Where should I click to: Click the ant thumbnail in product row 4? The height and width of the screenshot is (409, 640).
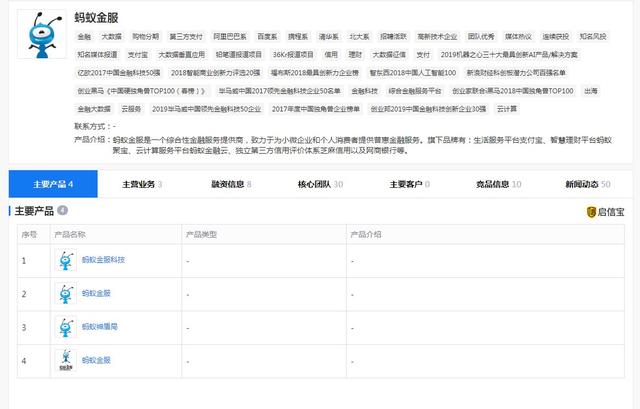(66, 361)
